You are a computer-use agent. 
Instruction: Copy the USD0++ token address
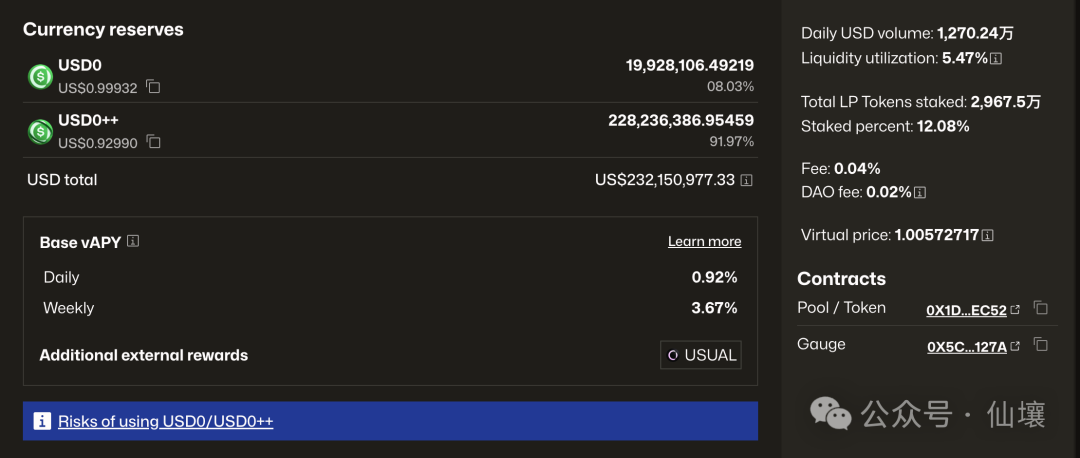point(153,142)
